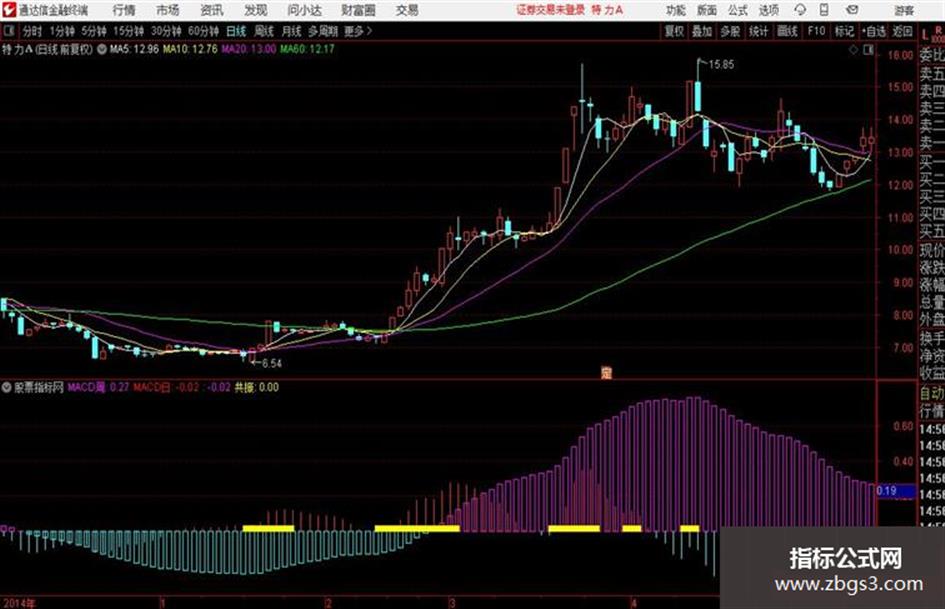The image size is (945, 609).
Task: Add stock via 自选 button
Action: (x=874, y=31)
